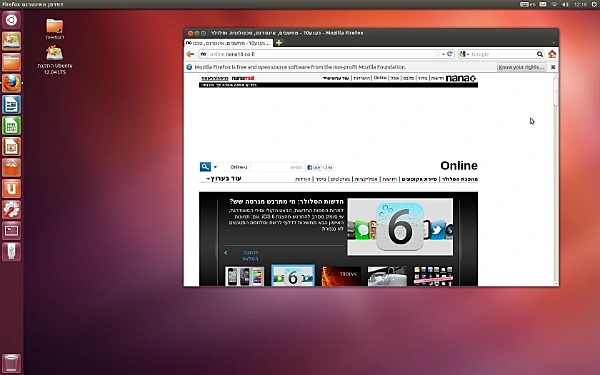Image resolution: width=600 pixels, height=375 pixels.
Task: Go back with Firefox's back arrow
Action: (190, 54)
